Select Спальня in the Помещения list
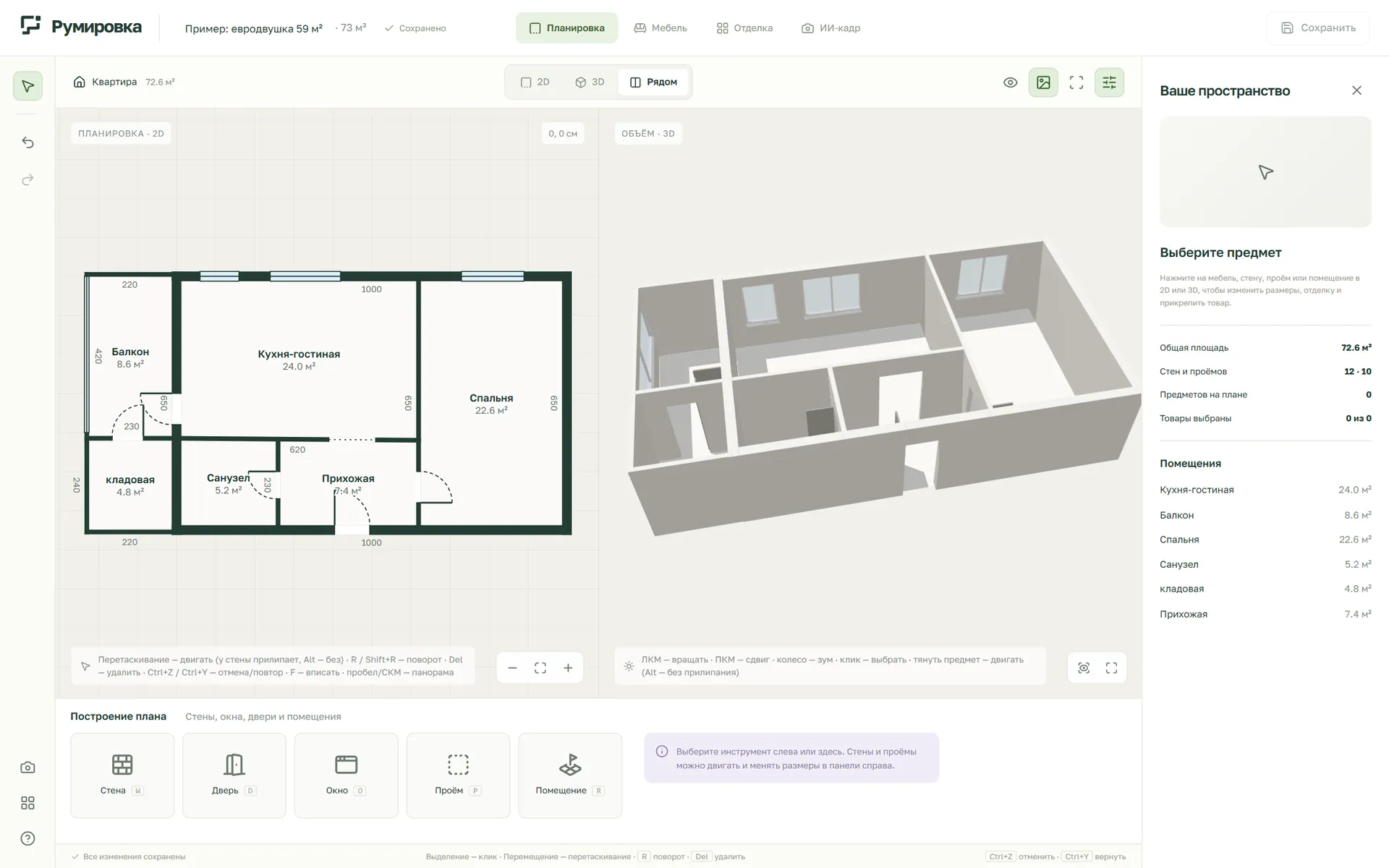The image size is (1389, 868). [1265, 540]
